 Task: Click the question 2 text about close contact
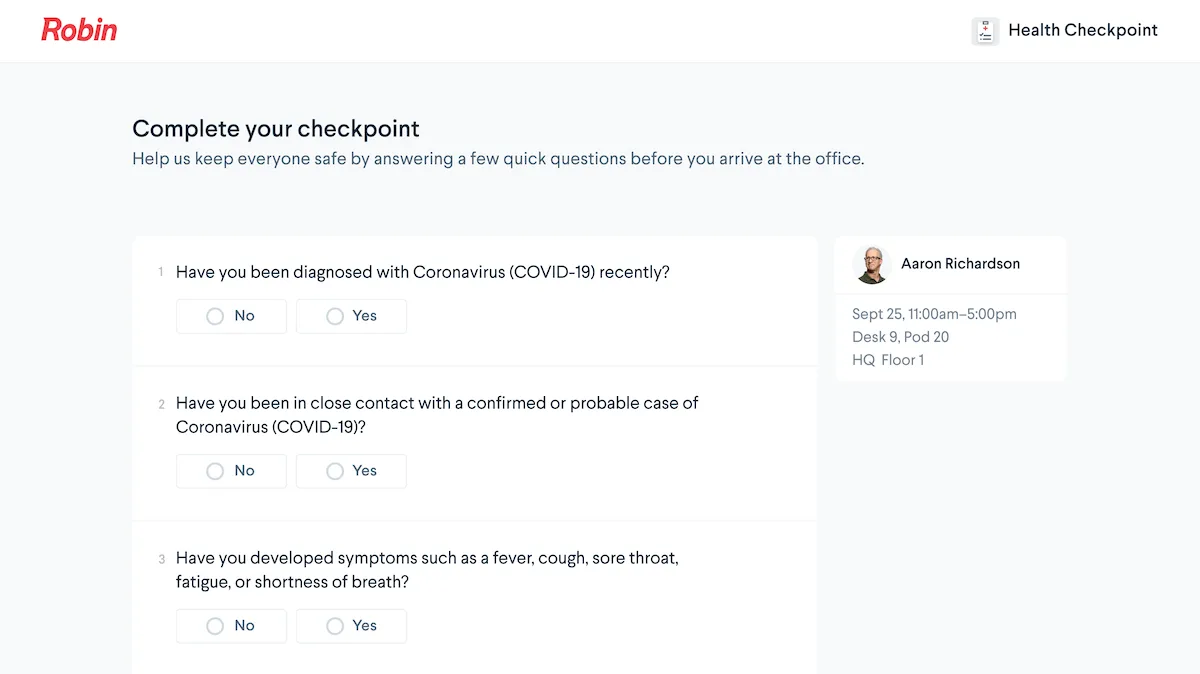[437, 415]
